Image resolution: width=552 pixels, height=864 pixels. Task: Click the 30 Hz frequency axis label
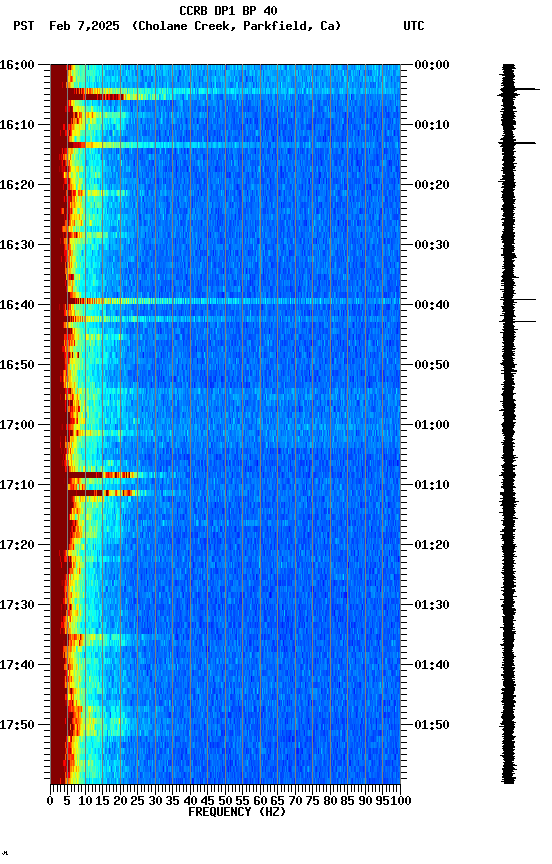(x=155, y=801)
